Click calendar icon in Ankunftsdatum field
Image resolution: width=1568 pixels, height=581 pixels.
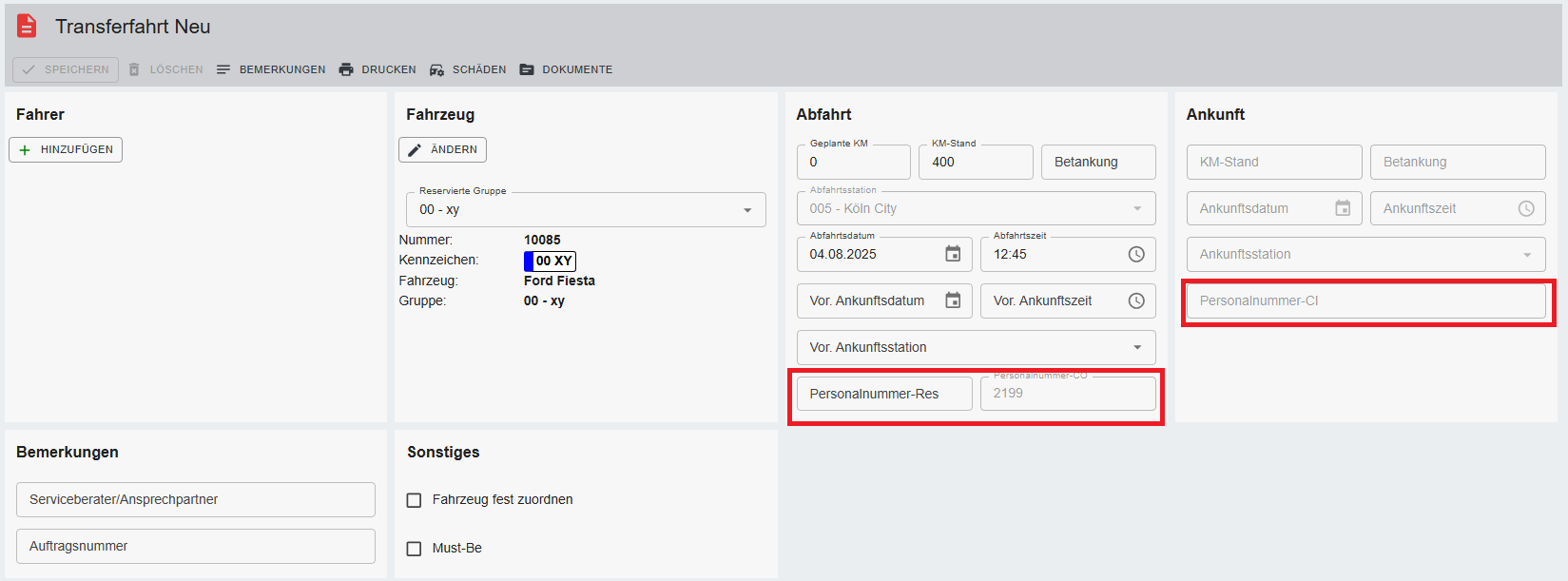click(1343, 208)
